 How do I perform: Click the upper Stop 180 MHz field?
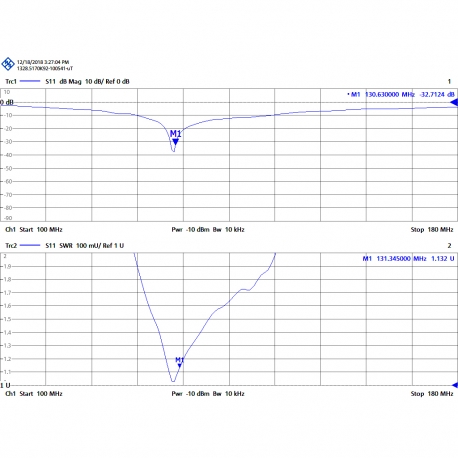432,229
